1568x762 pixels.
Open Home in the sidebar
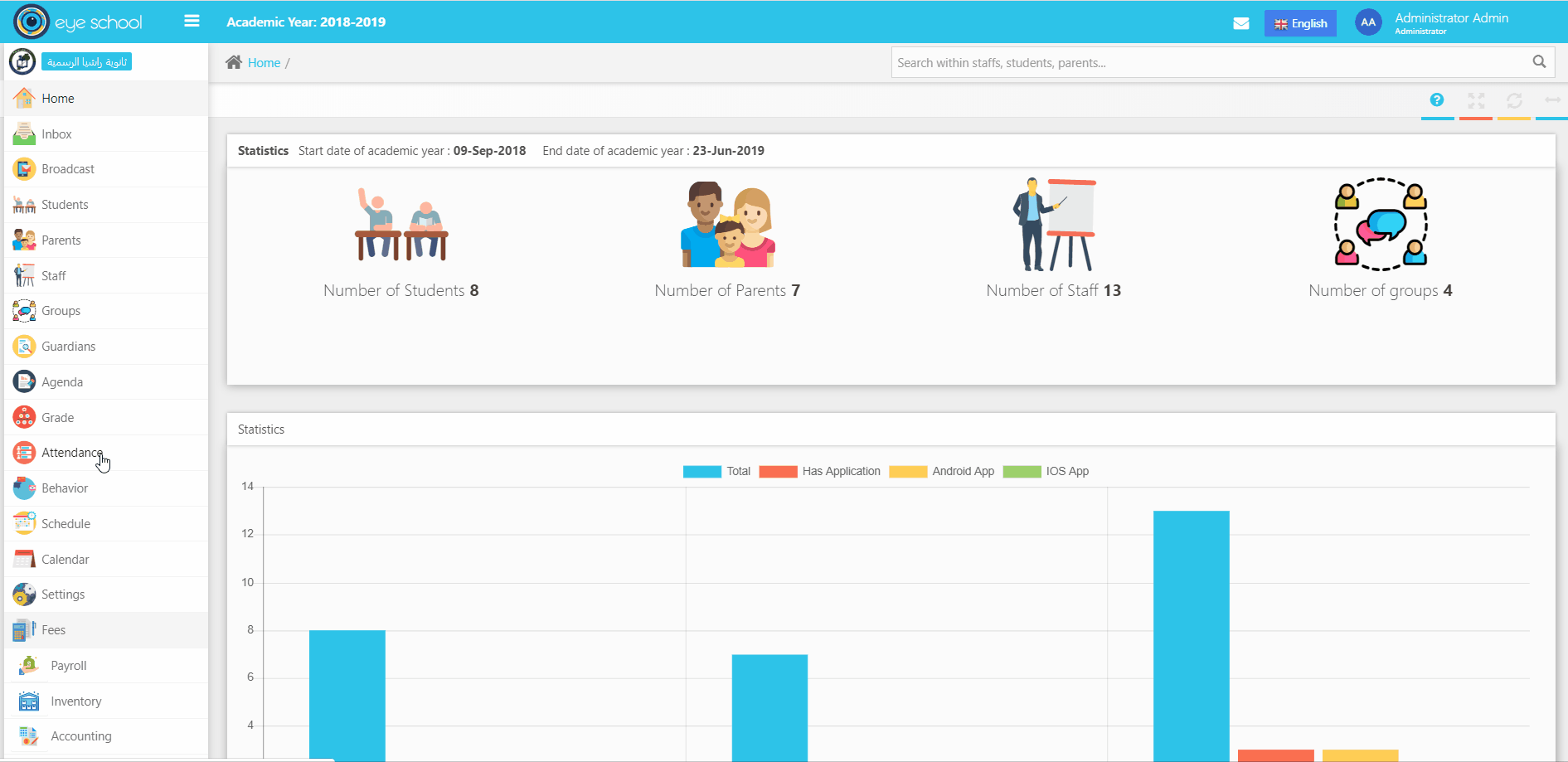click(x=106, y=99)
